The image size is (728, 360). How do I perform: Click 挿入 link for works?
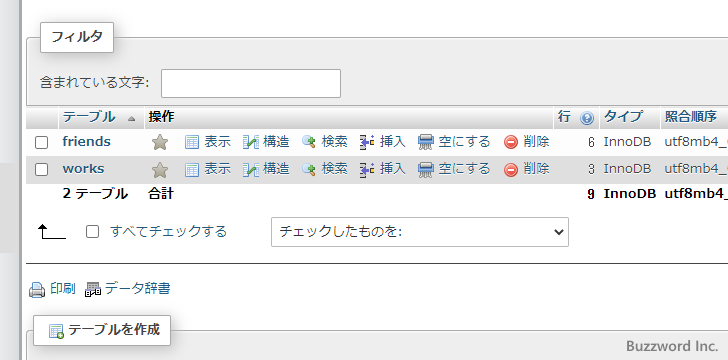pos(393,169)
